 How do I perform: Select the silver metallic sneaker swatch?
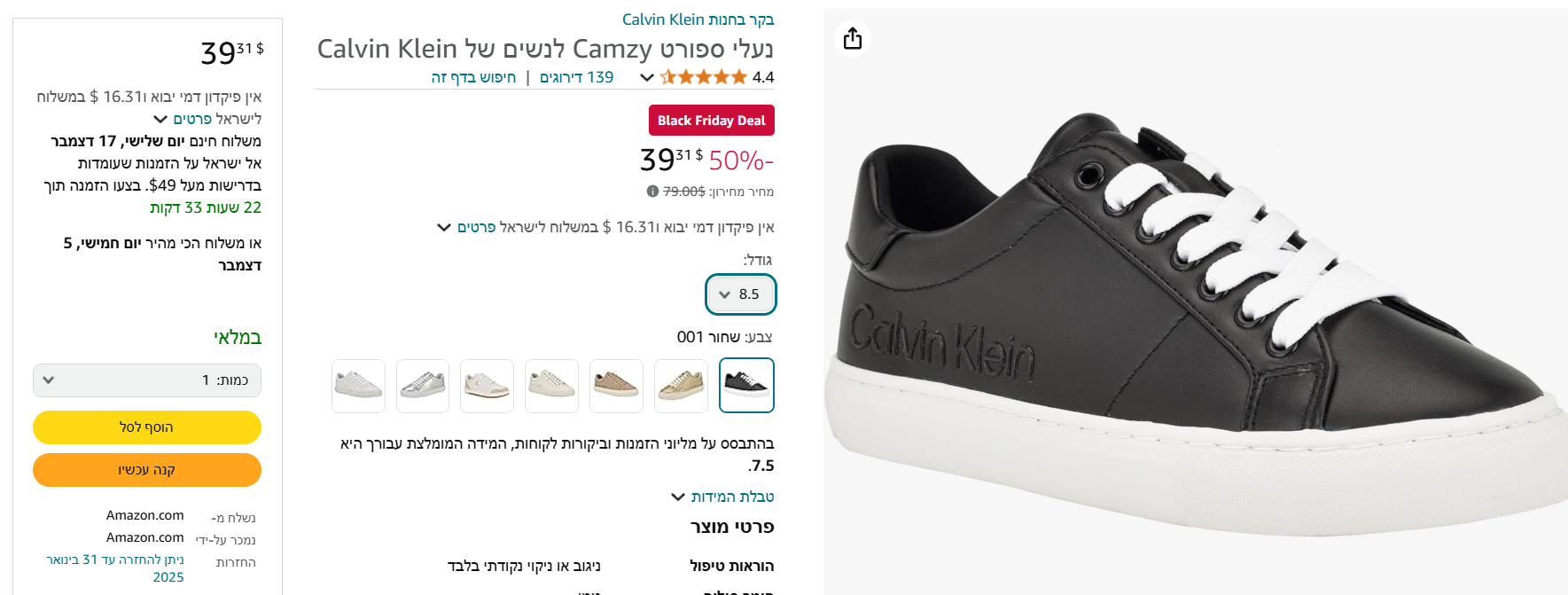click(x=423, y=386)
